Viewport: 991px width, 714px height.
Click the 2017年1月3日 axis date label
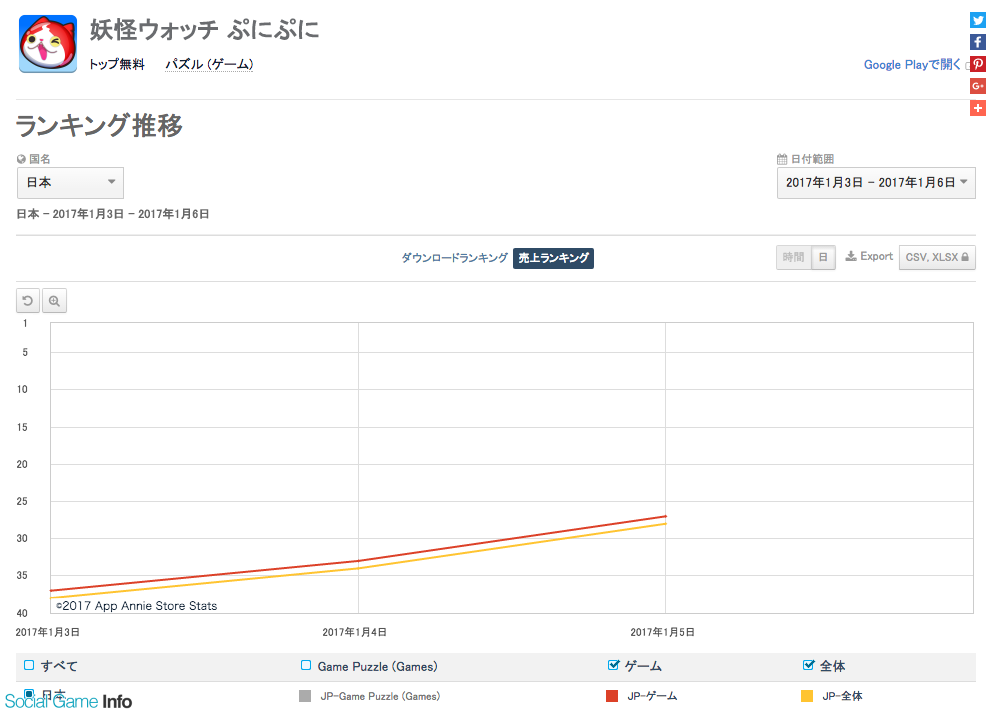click(47, 632)
